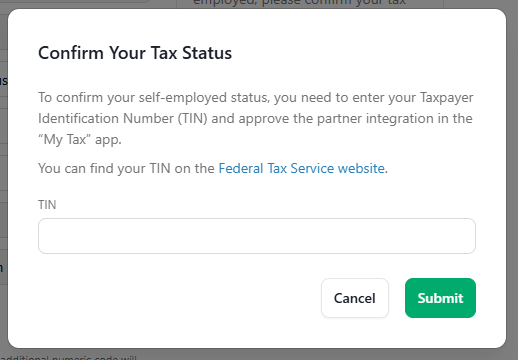Viewport: 518px width, 360px height.
Task: Click the "My Tax" app mention text
Action: click(x=80, y=139)
